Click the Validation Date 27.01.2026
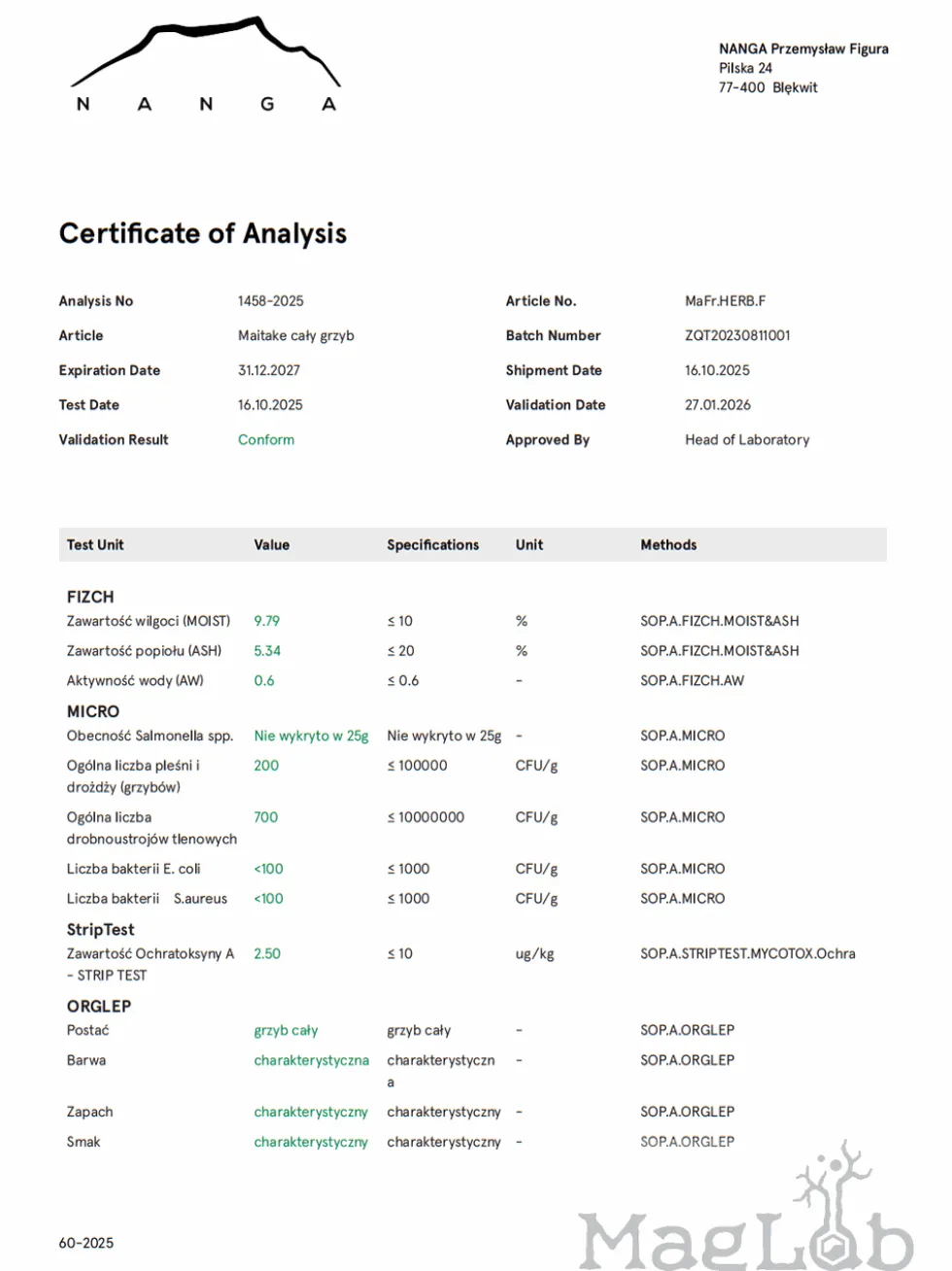The height and width of the screenshot is (1271, 952). coord(718,405)
